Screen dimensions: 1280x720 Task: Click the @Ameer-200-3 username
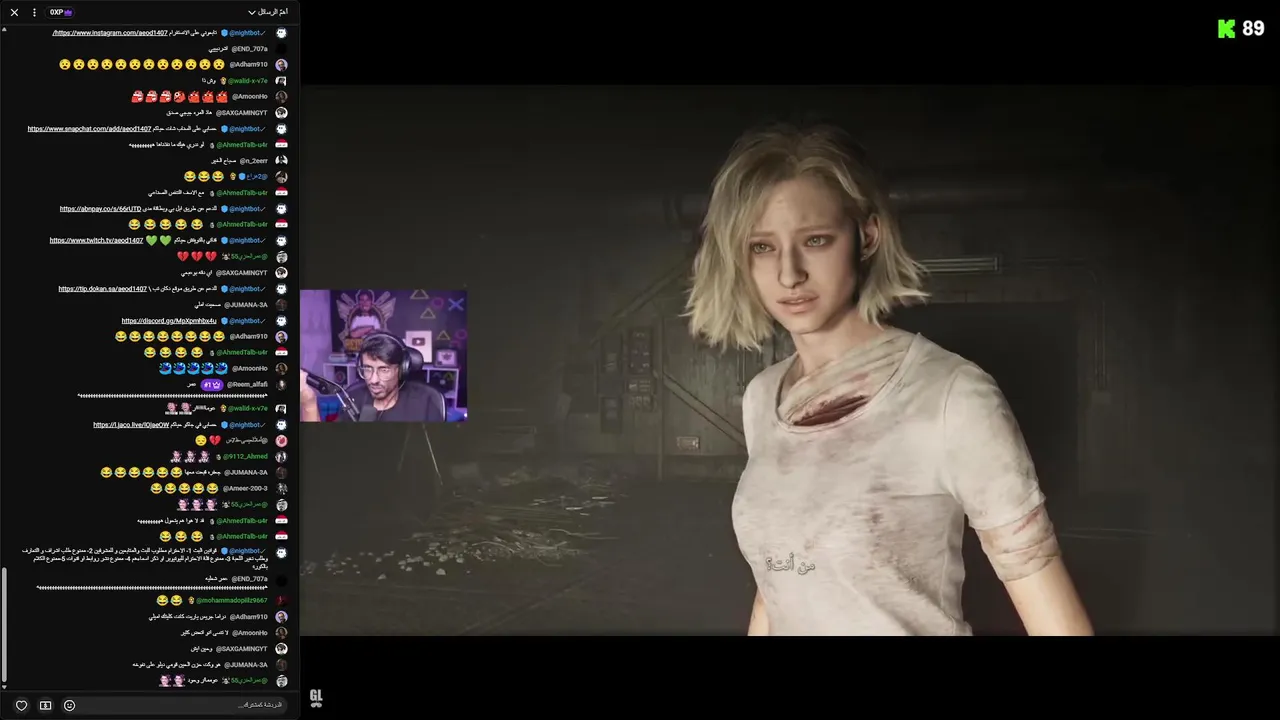(x=245, y=489)
